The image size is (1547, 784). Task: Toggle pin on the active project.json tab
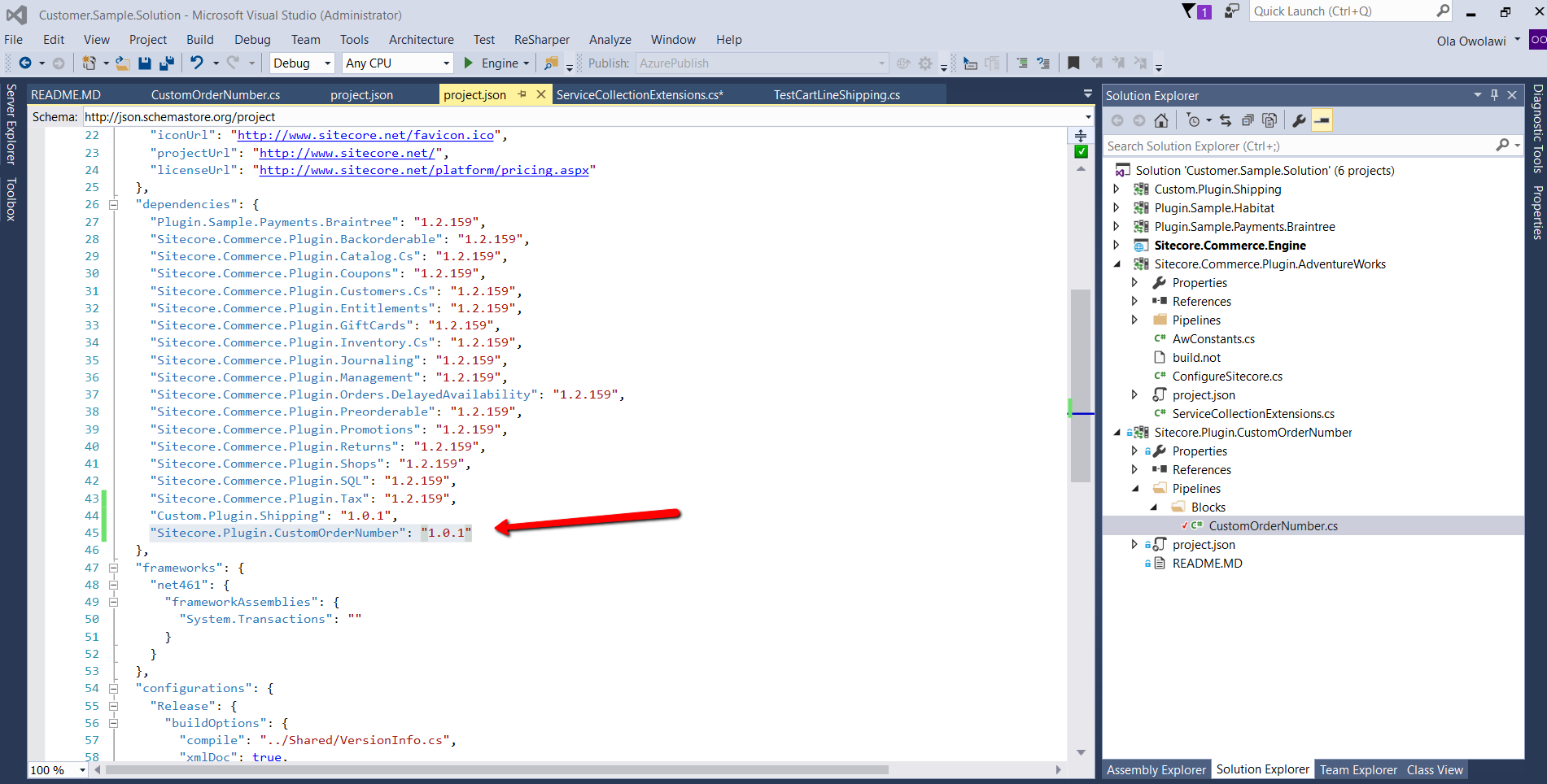522,94
